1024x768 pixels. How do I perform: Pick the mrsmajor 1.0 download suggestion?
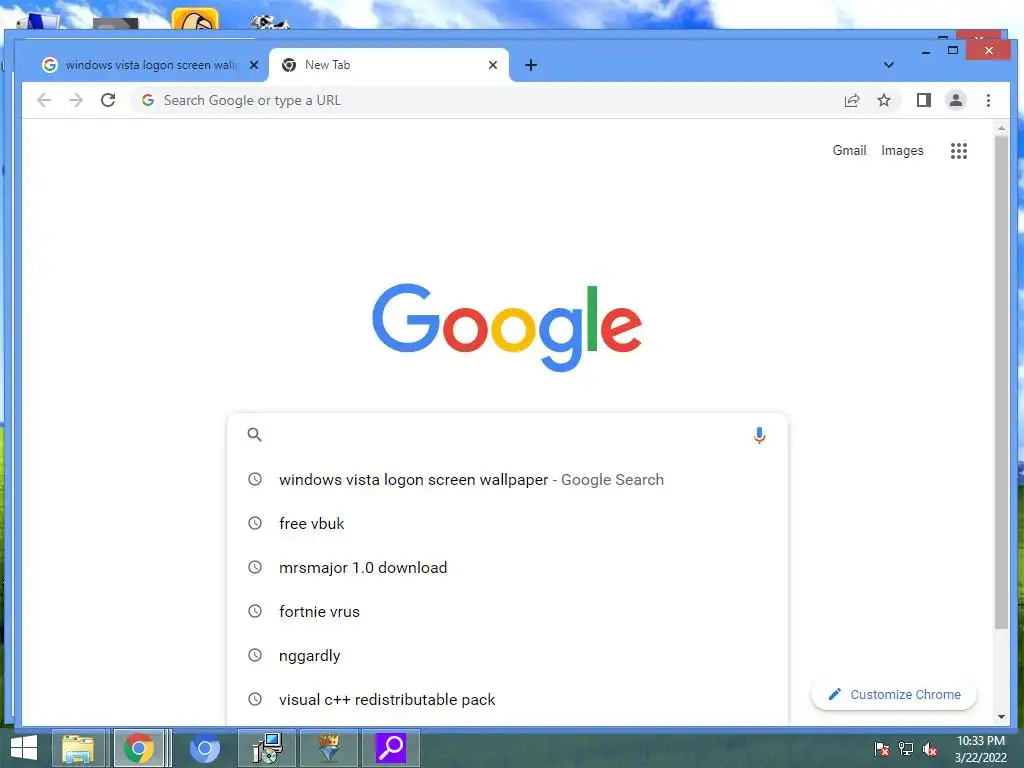click(x=507, y=568)
